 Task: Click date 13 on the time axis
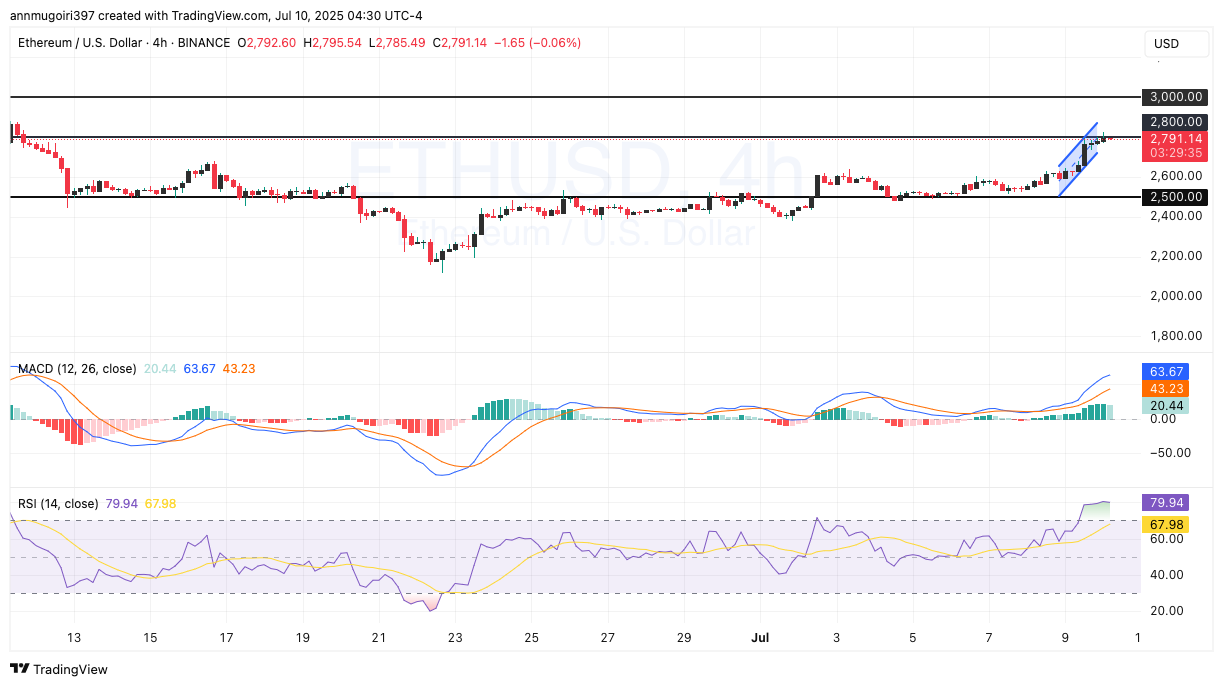(74, 638)
